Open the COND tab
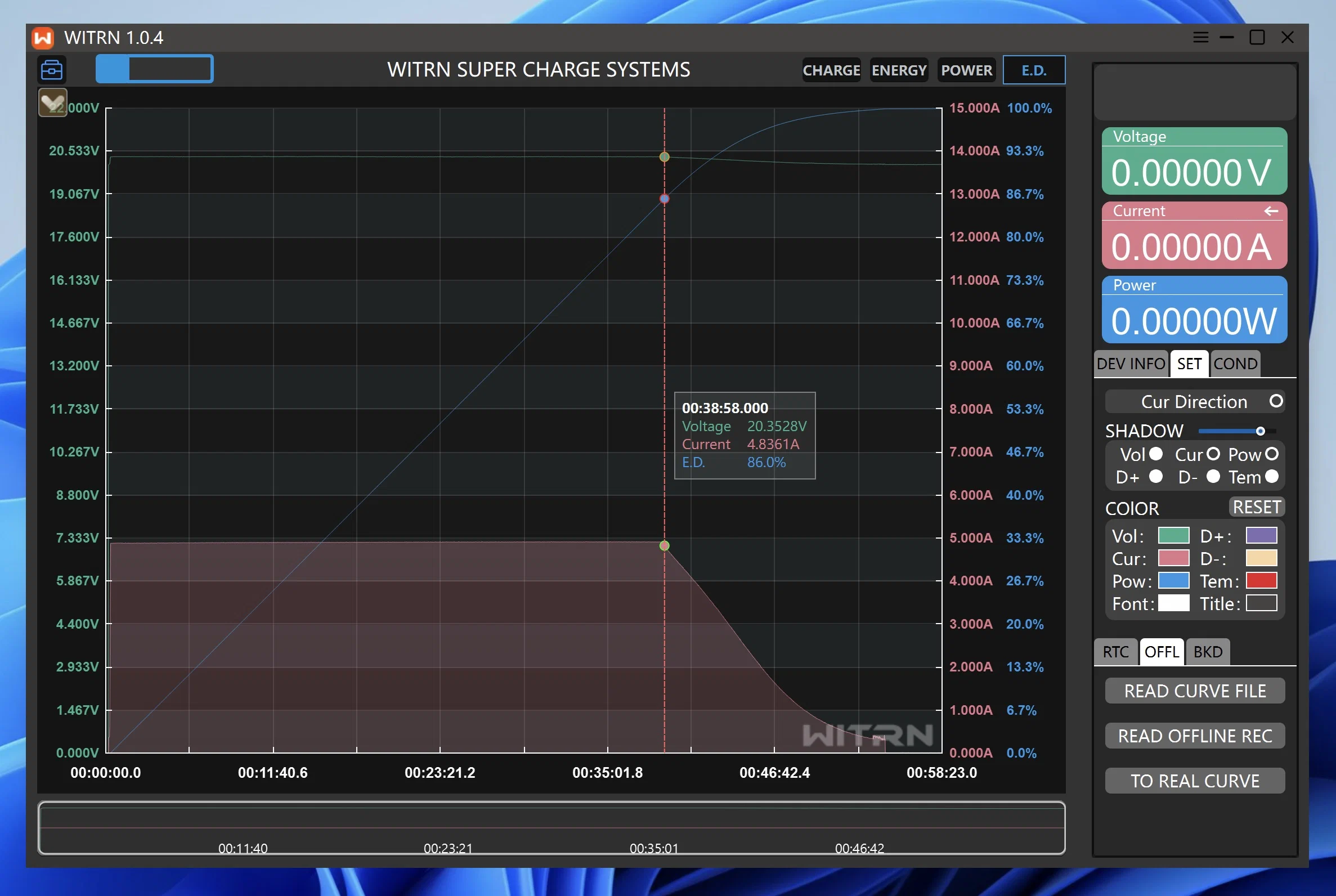The width and height of the screenshot is (1336, 896). pos(1235,364)
